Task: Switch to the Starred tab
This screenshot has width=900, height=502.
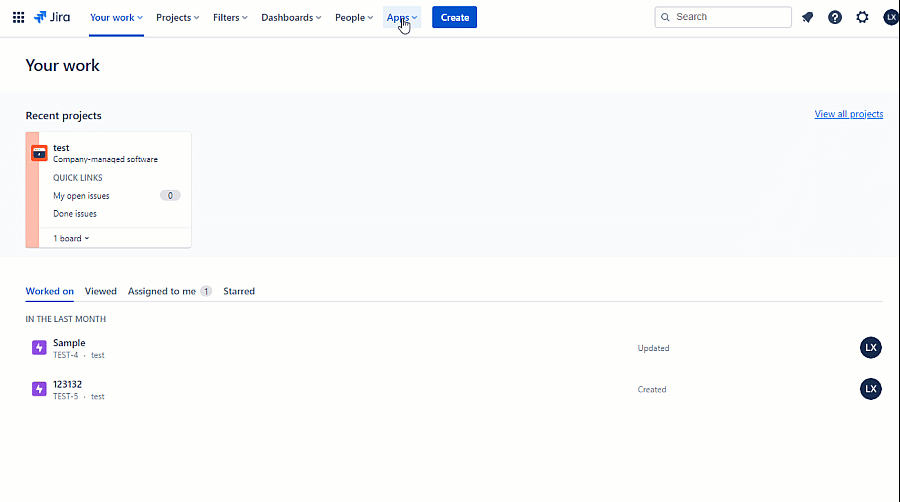Action: tap(239, 291)
